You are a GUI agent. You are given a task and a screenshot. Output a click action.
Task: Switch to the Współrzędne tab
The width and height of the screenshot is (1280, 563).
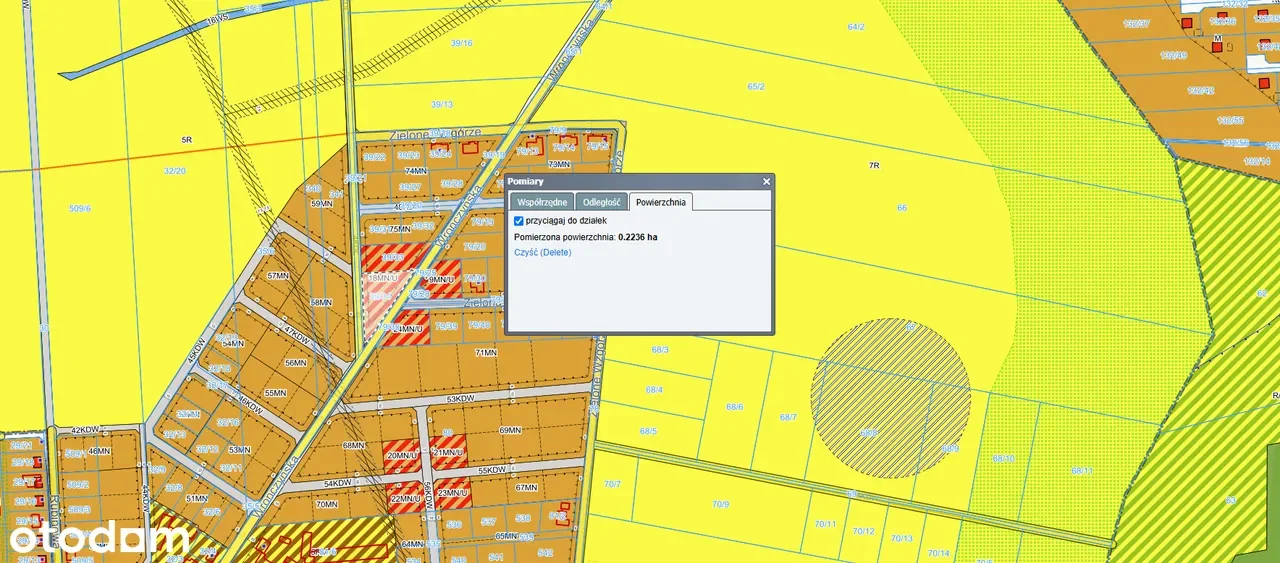[541, 202]
